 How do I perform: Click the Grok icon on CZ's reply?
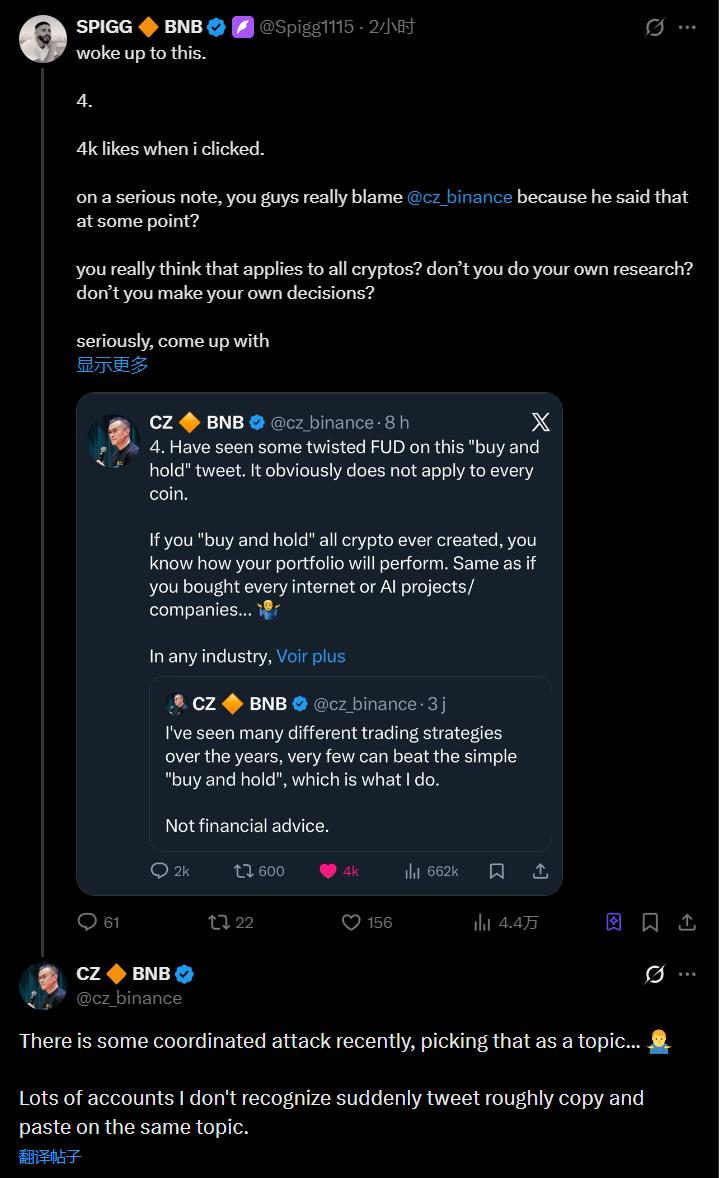[x=655, y=974]
